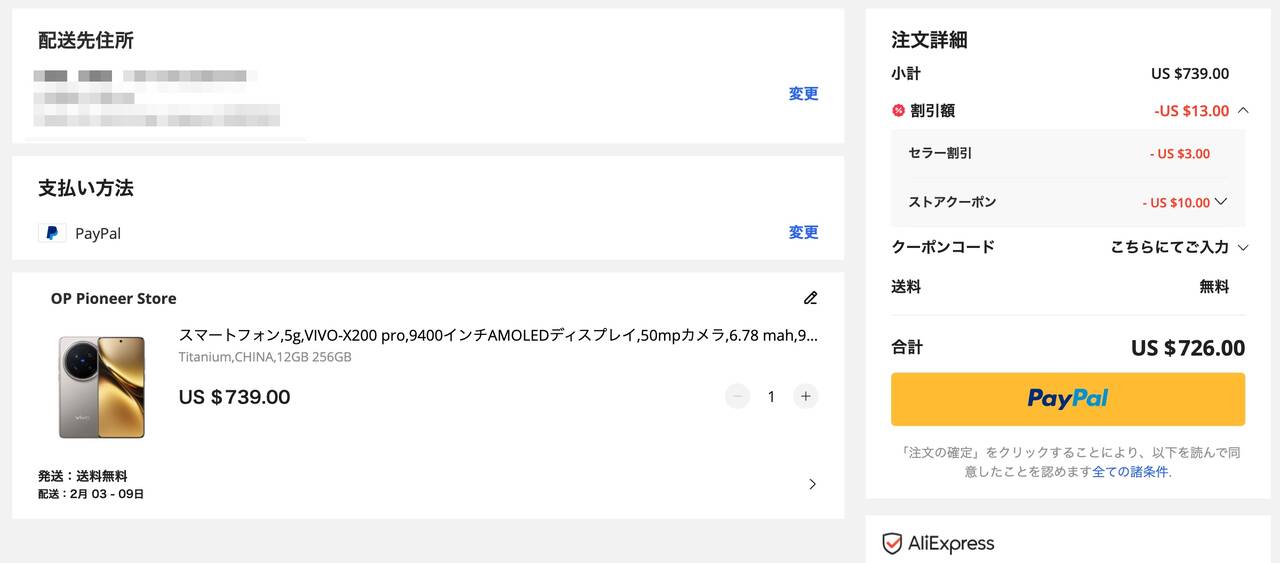Click the red discount badge next to 割引額
The height and width of the screenshot is (563, 1280).
[x=898, y=111]
